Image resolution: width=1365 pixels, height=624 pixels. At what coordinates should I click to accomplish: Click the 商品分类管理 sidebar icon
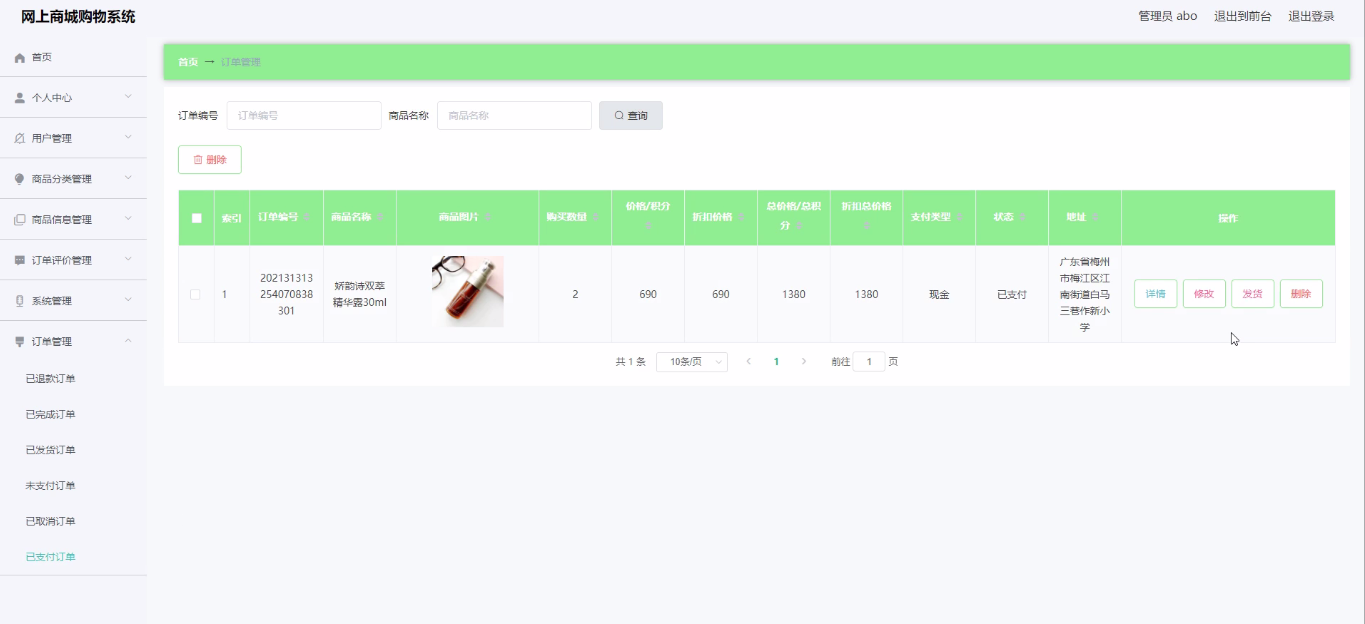coord(20,179)
